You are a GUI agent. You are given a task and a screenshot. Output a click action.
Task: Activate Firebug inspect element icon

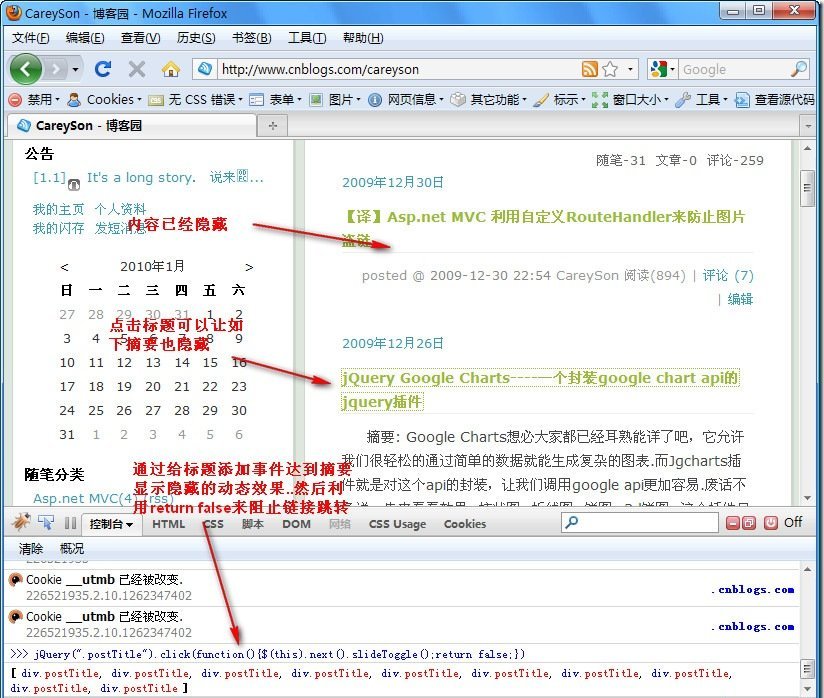click(x=46, y=523)
